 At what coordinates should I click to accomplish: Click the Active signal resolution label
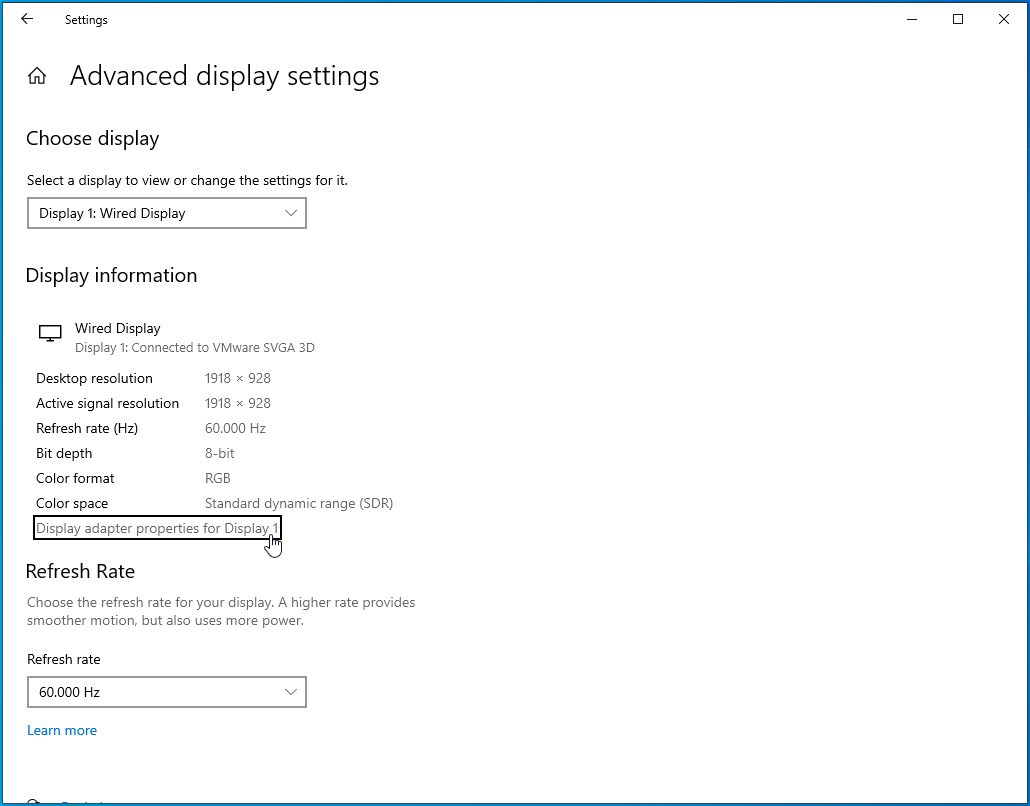click(x=107, y=403)
